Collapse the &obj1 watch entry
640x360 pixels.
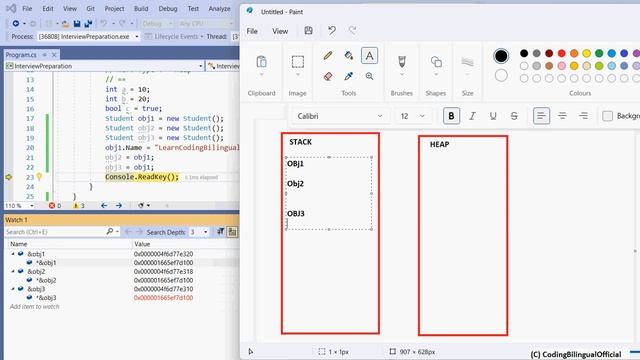13,254
